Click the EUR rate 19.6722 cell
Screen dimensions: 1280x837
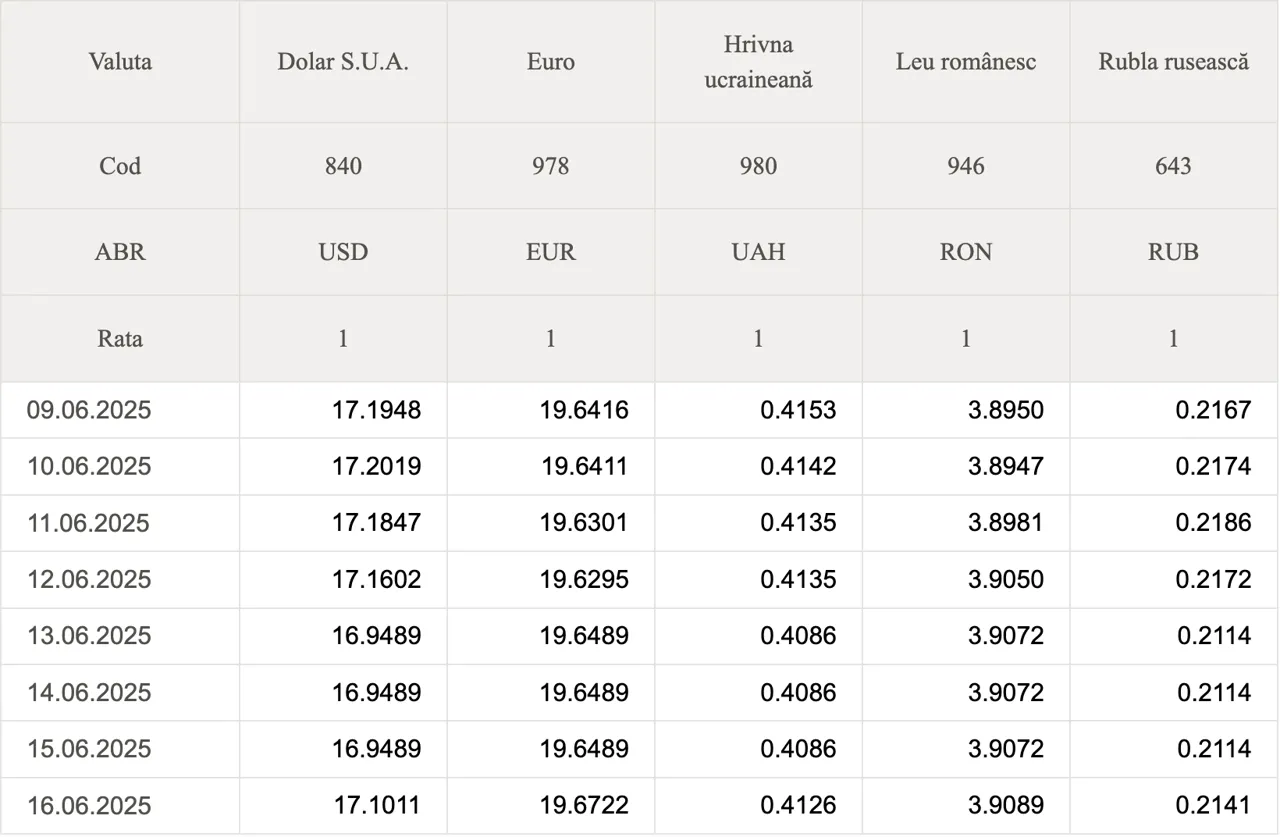pos(551,806)
